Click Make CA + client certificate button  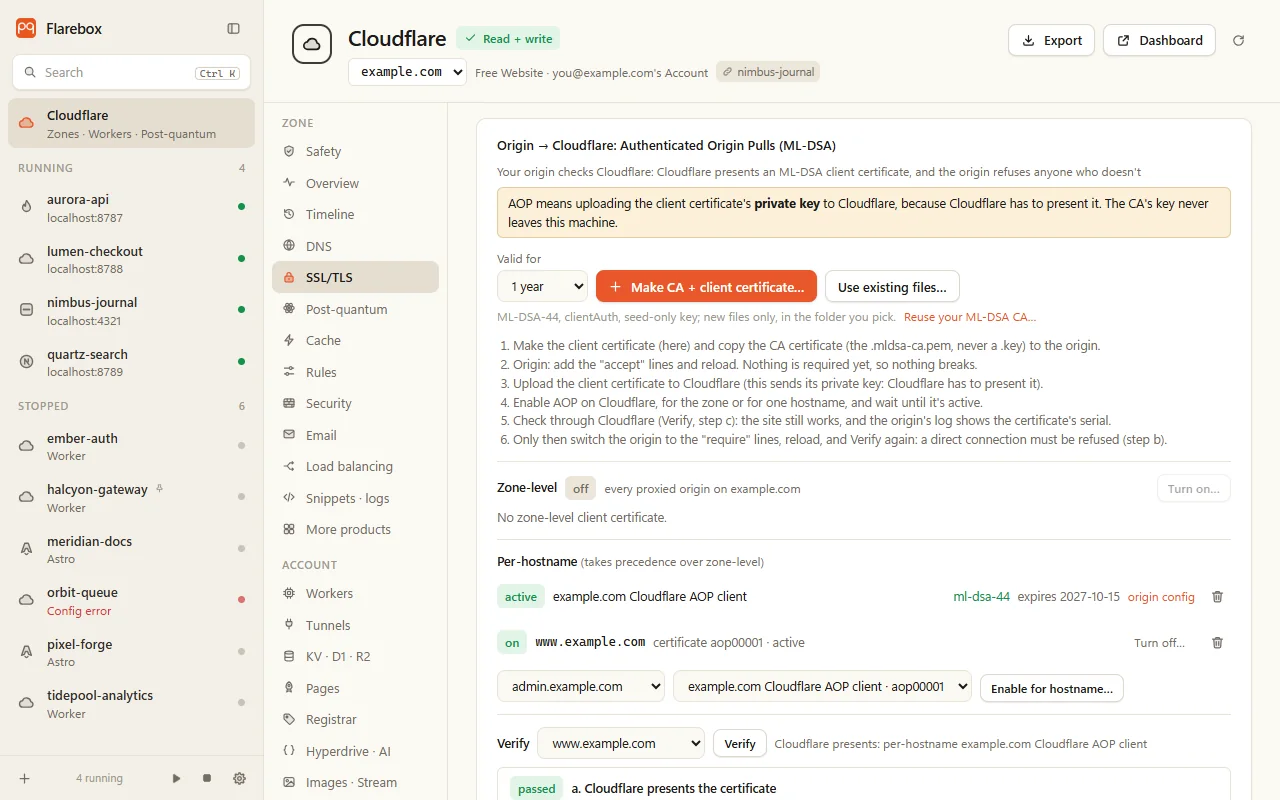click(x=706, y=287)
